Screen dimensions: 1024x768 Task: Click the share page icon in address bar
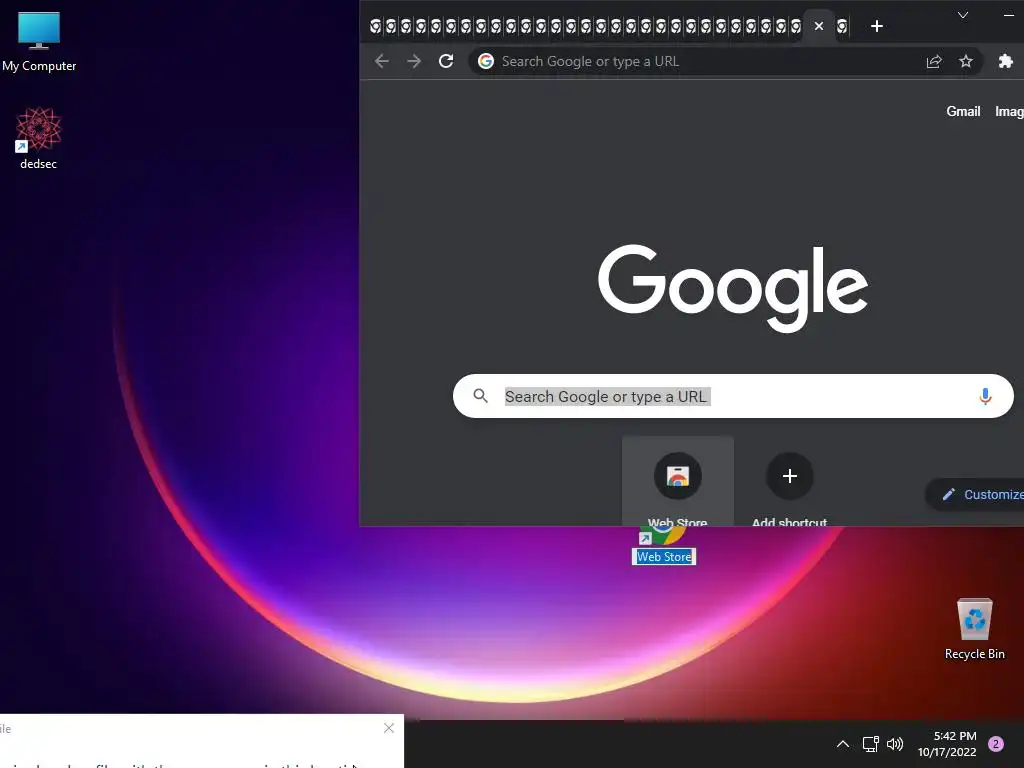pyautogui.click(x=934, y=61)
